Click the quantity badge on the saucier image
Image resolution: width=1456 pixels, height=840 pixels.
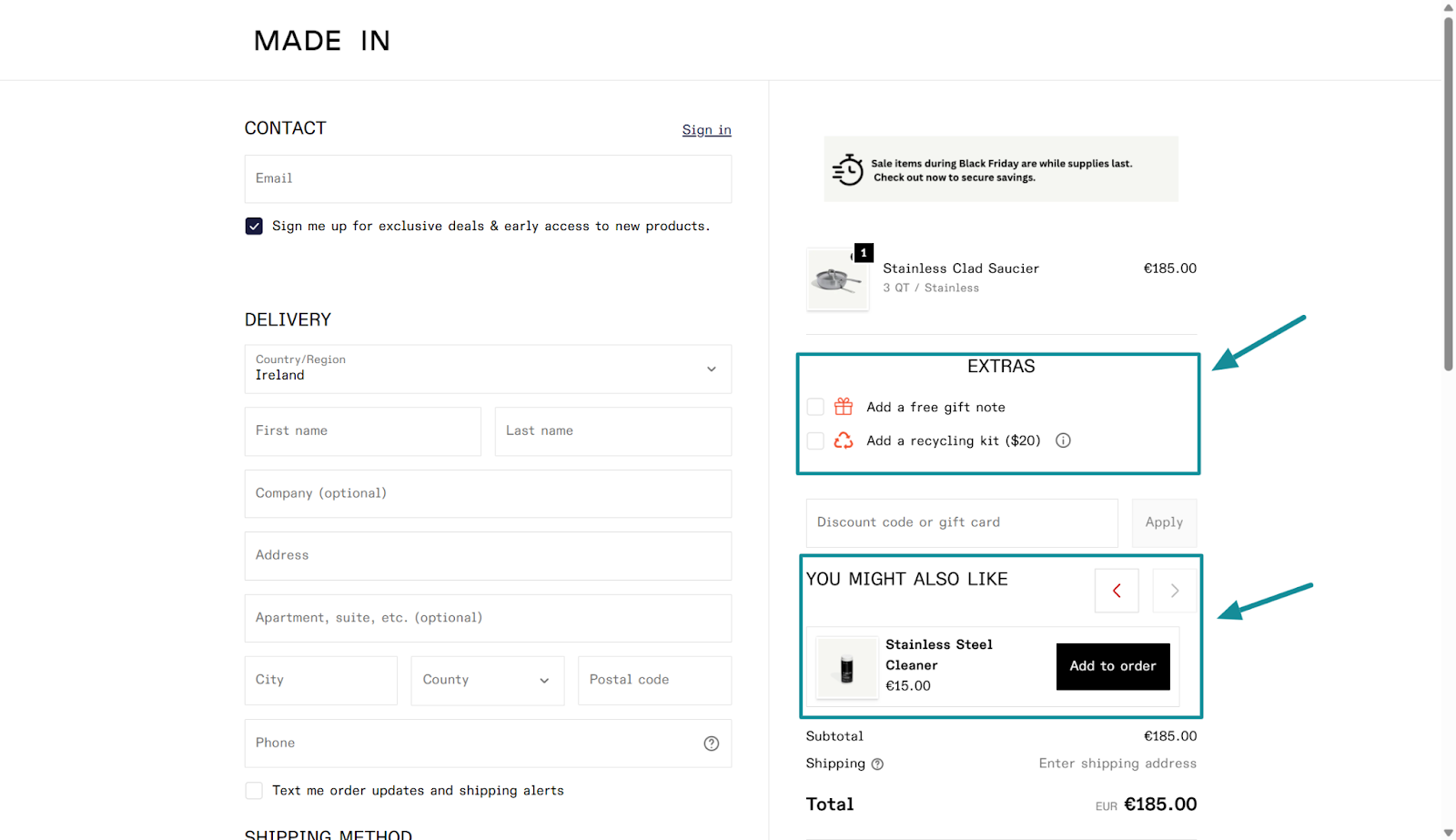click(864, 253)
